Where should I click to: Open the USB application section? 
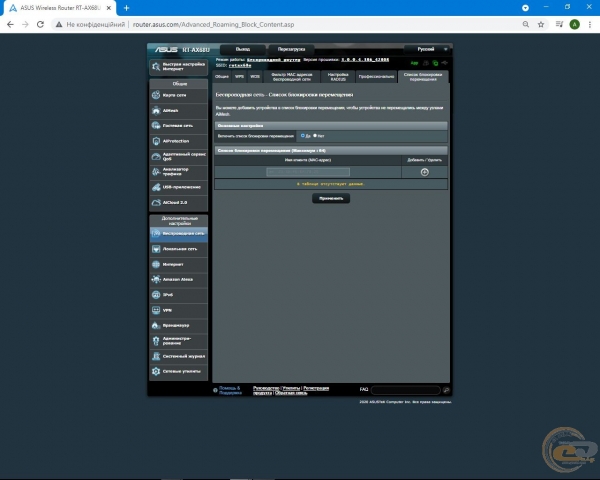click(179, 187)
